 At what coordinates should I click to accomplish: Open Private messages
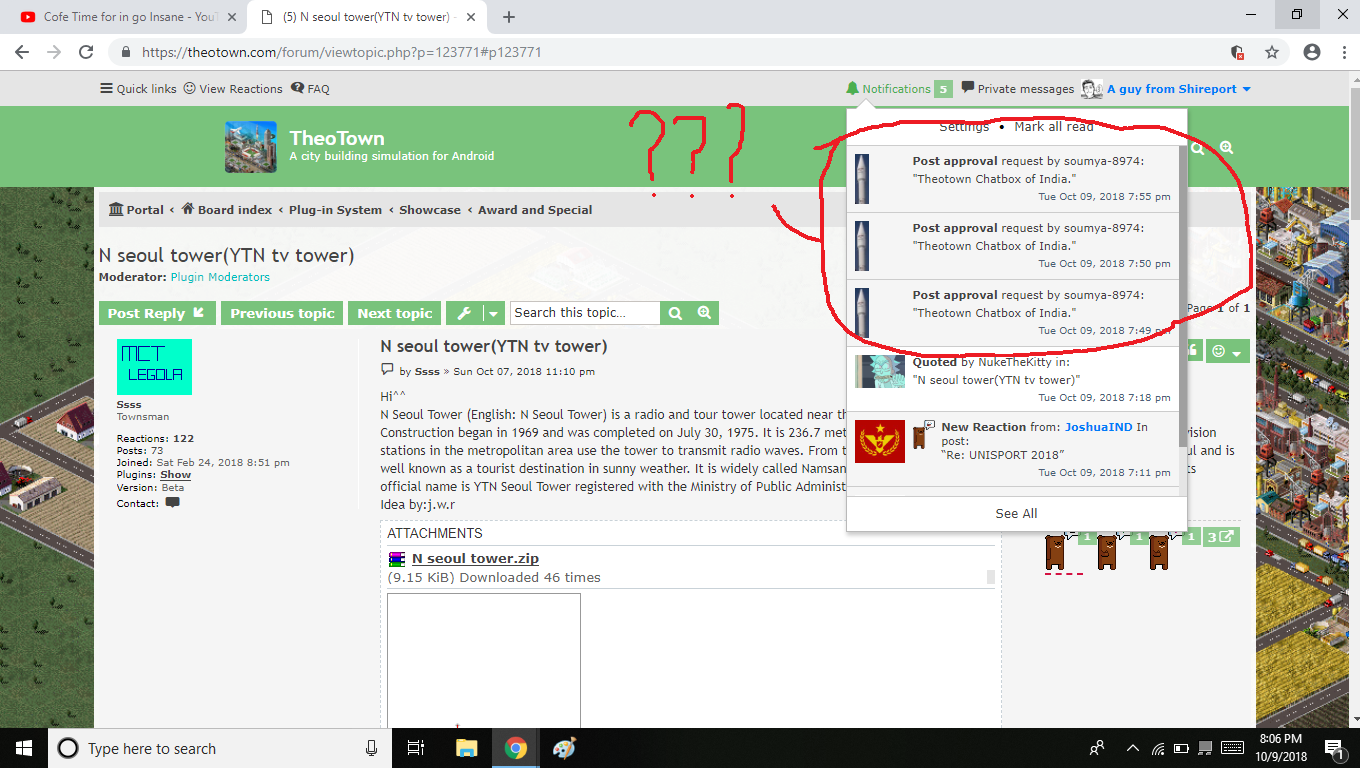(1017, 89)
